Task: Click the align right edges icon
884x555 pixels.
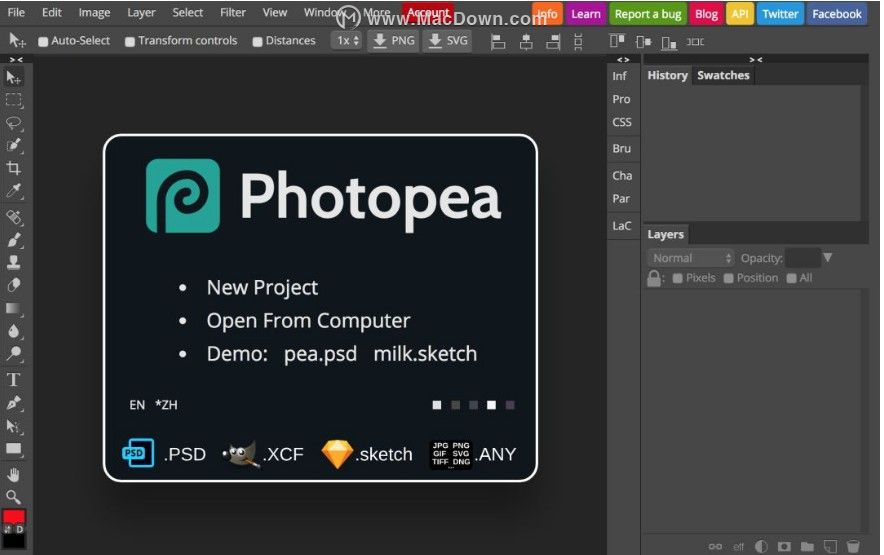Action: 554,42
